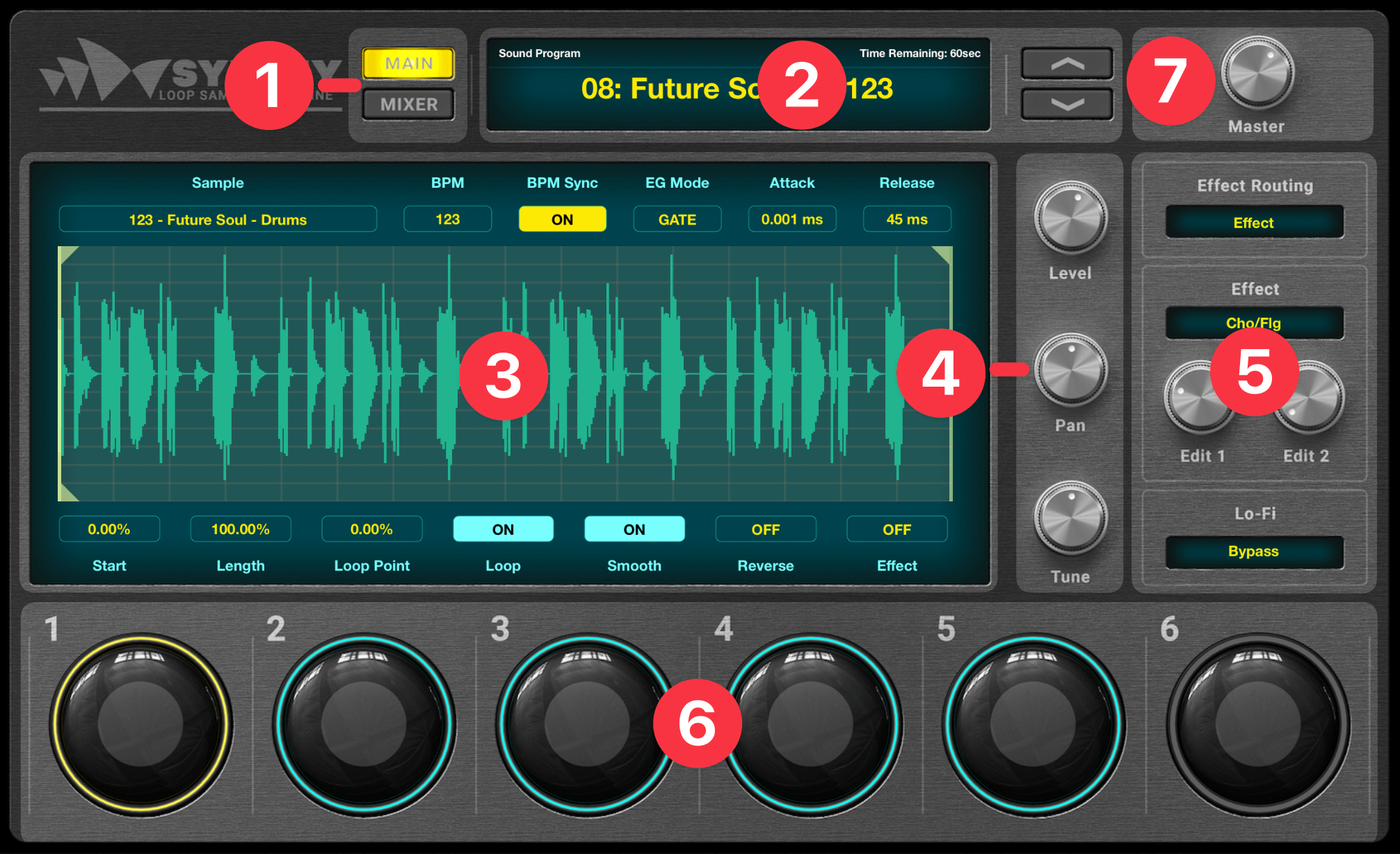Click the Tune knob
This screenshot has width=1400, height=854.
(1070, 517)
